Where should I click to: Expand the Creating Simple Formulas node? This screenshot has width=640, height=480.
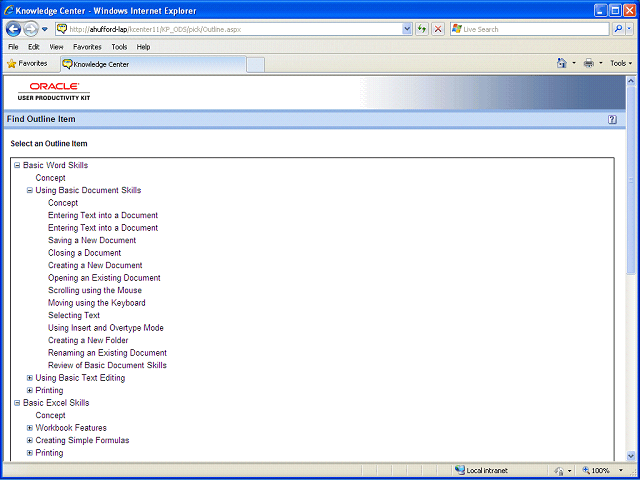tap(29, 440)
